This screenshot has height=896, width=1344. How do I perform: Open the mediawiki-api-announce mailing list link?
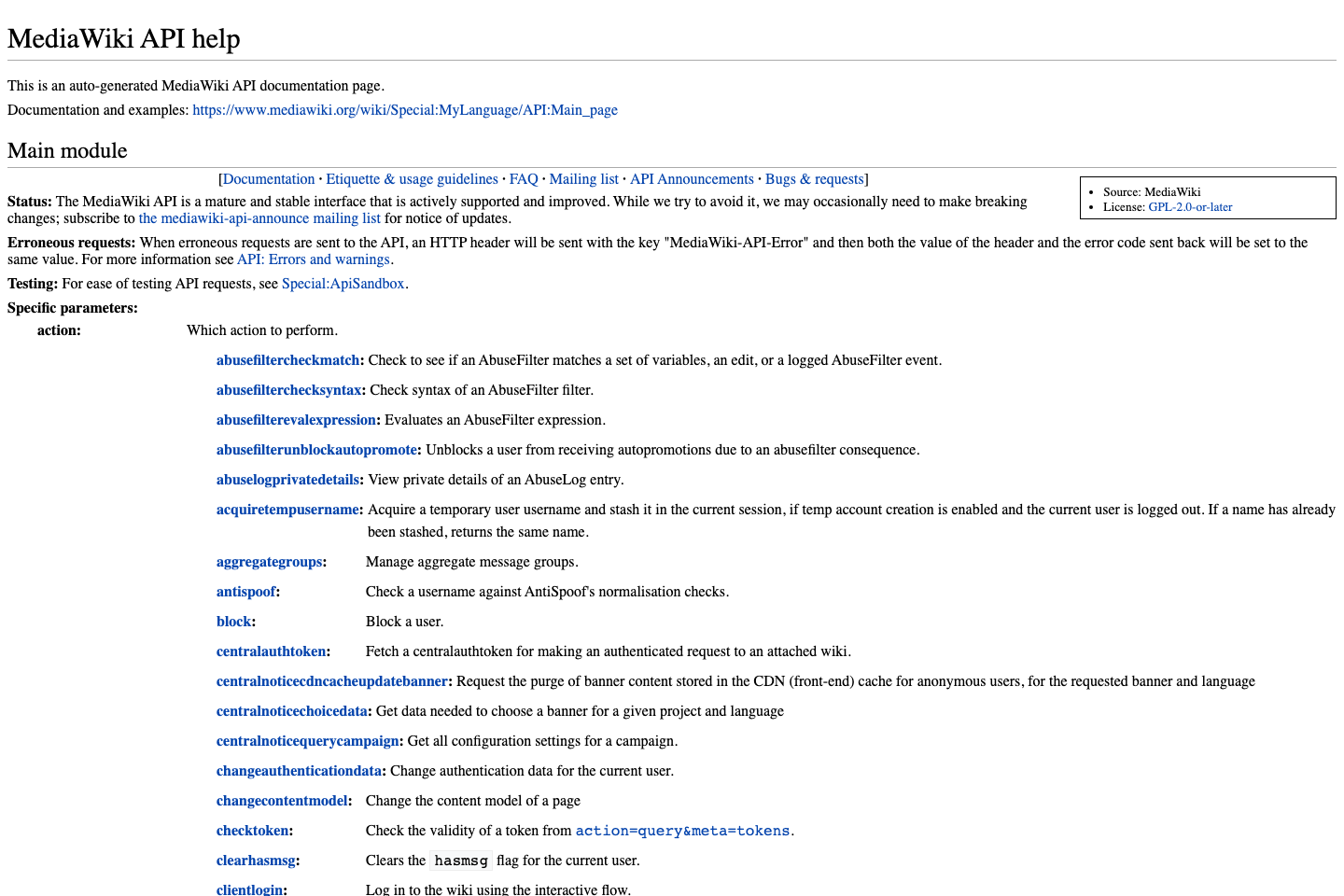[259, 217]
